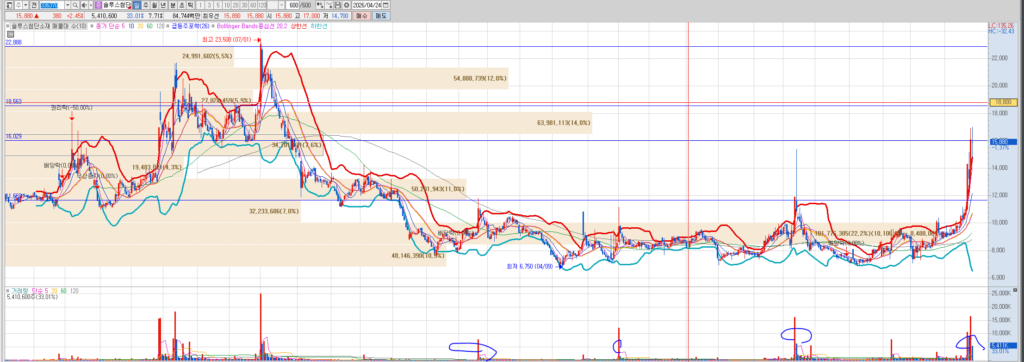Select the 20 interval button
Viewport: 1024px width, 362px height.
point(236,5)
